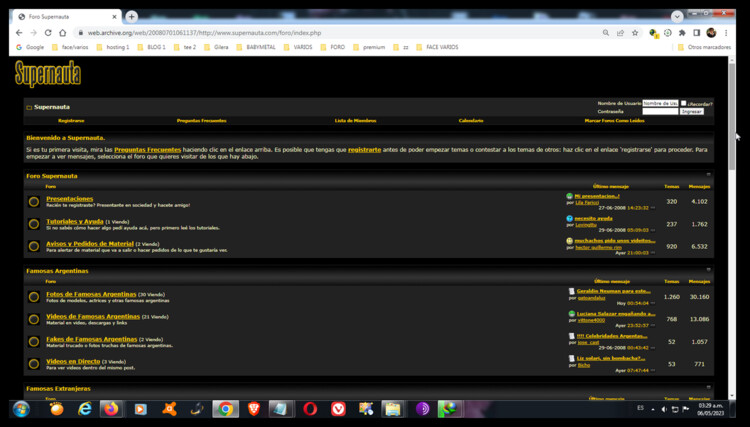
Task: Click Marcar Foros Como Leídos
Action: [x=614, y=120]
